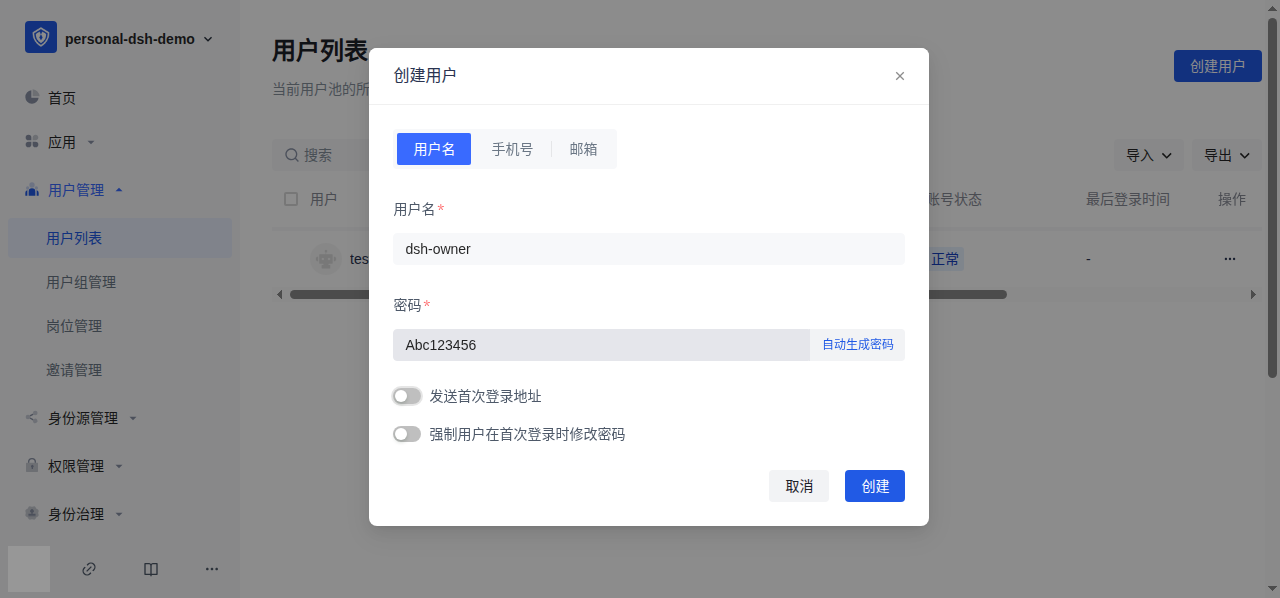1280x598 pixels.
Task: Select 用户列表 in the sidebar
Action: pyautogui.click(x=120, y=238)
